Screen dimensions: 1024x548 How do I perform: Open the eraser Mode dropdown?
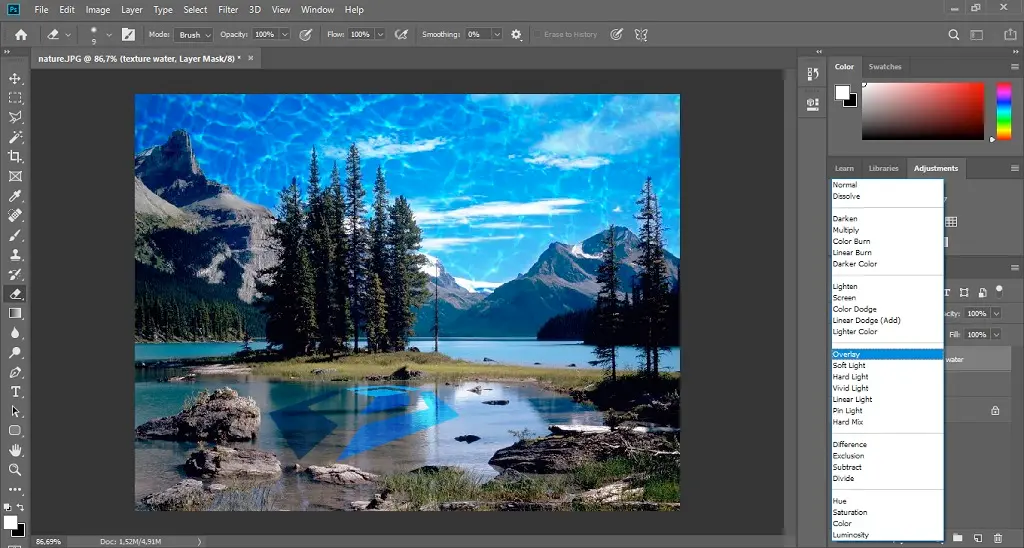[193, 35]
